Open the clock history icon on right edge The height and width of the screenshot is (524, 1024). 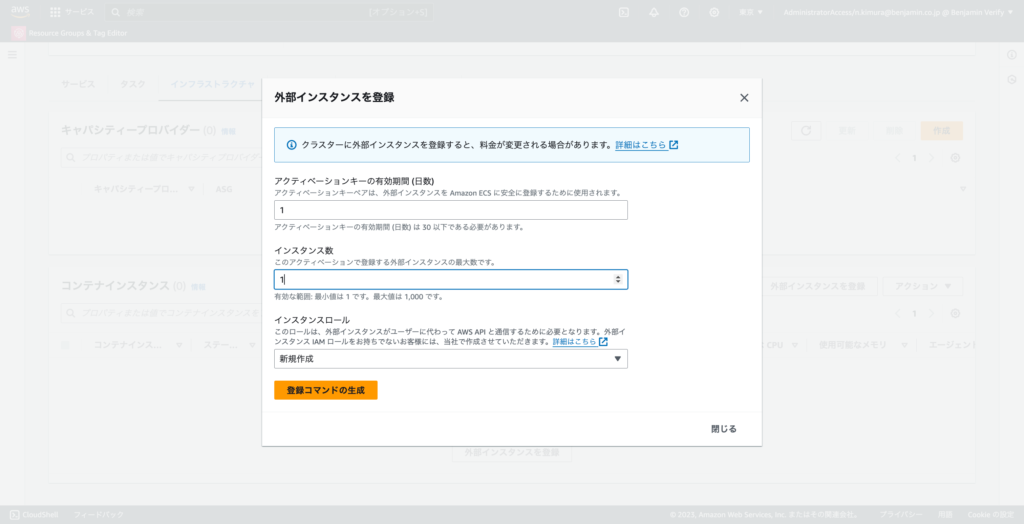(x=1012, y=80)
